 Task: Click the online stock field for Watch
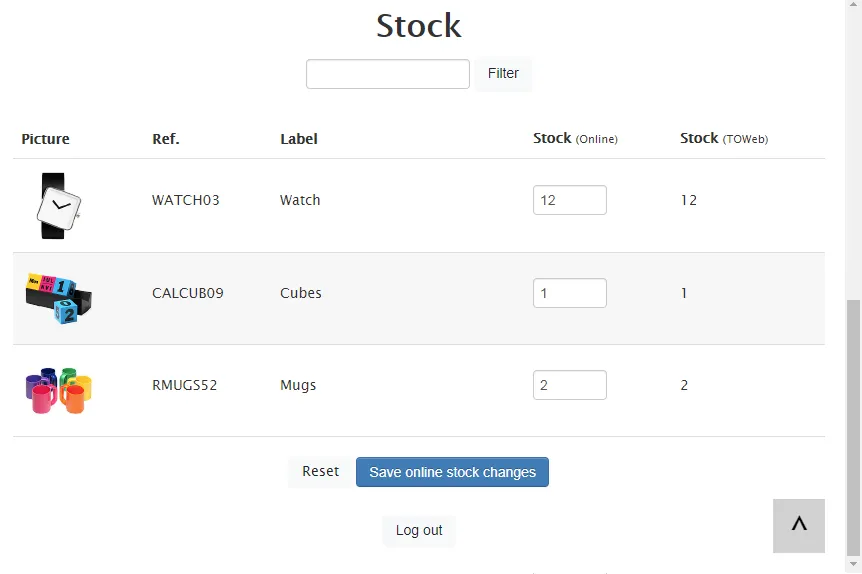pyautogui.click(x=569, y=200)
